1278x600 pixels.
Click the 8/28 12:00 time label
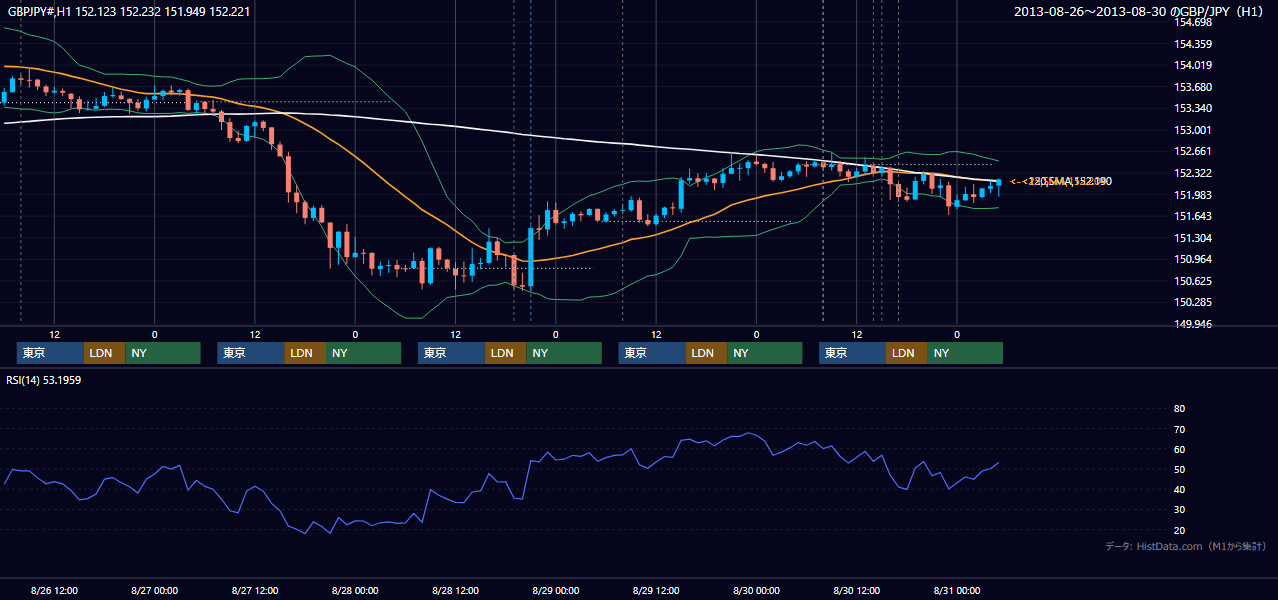[x=455, y=590]
